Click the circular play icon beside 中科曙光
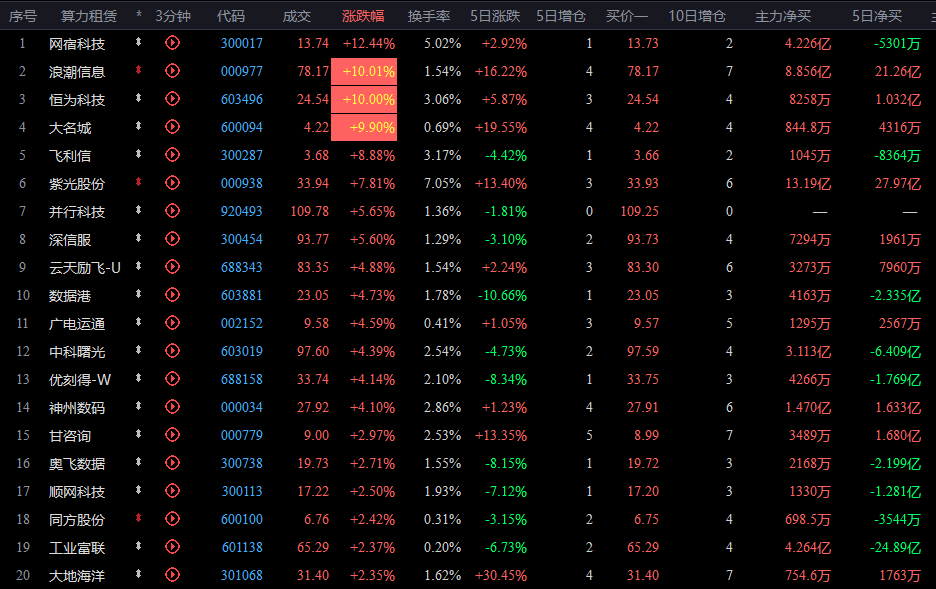Image resolution: width=936 pixels, height=589 pixels. pyautogui.click(x=172, y=351)
